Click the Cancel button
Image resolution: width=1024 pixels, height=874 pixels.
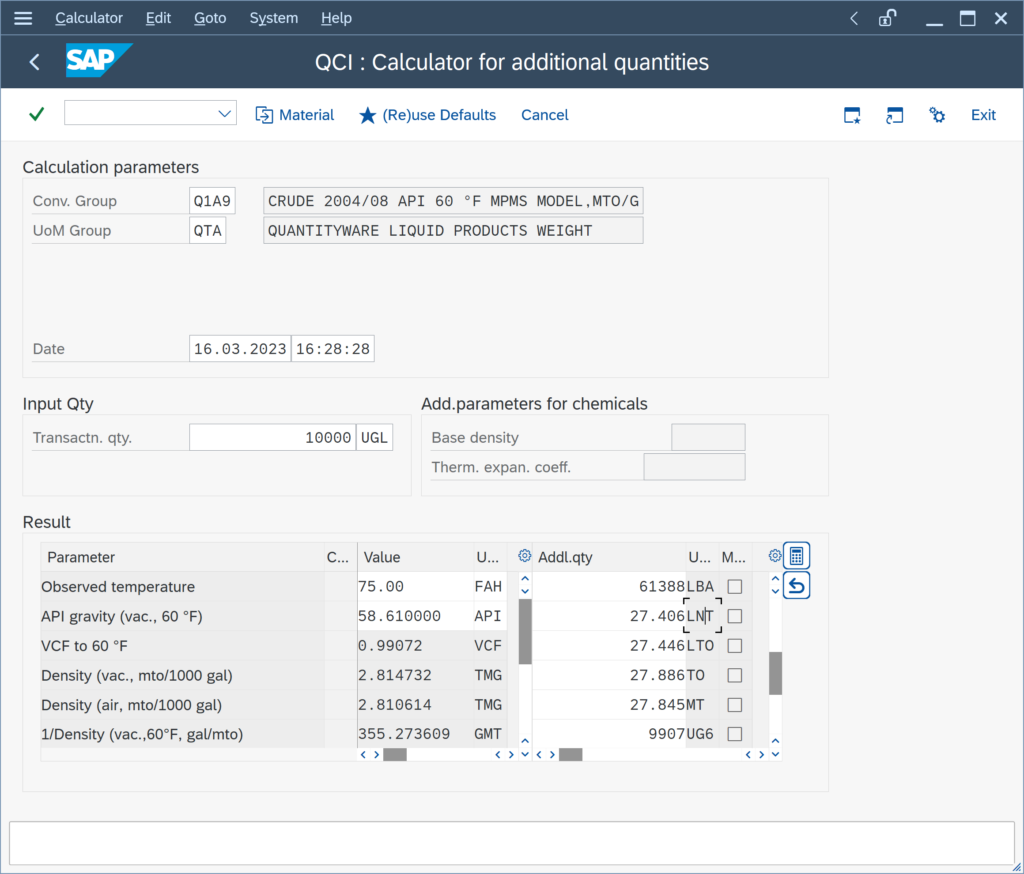pos(545,115)
